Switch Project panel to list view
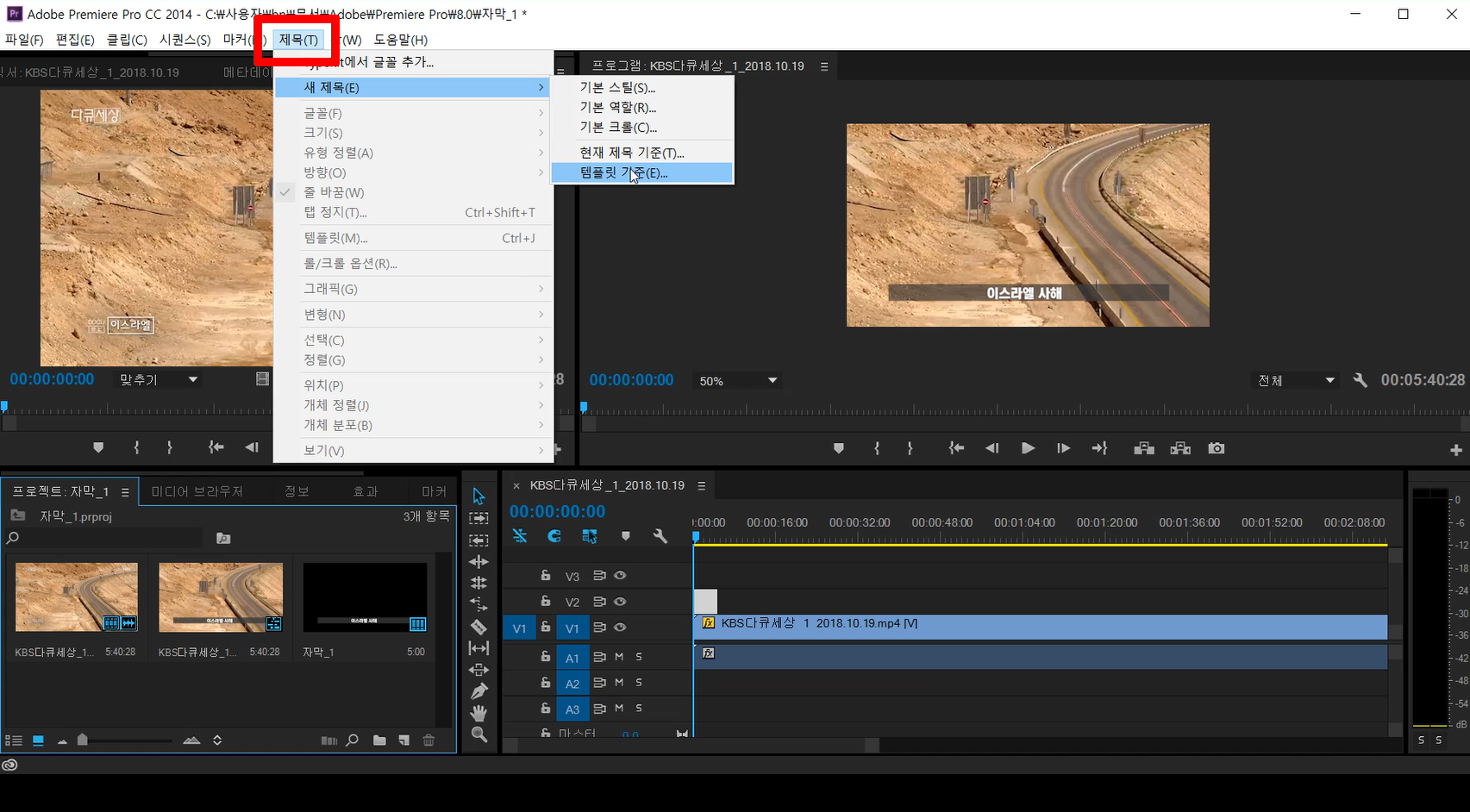Viewport: 1470px width, 812px height. [14, 740]
